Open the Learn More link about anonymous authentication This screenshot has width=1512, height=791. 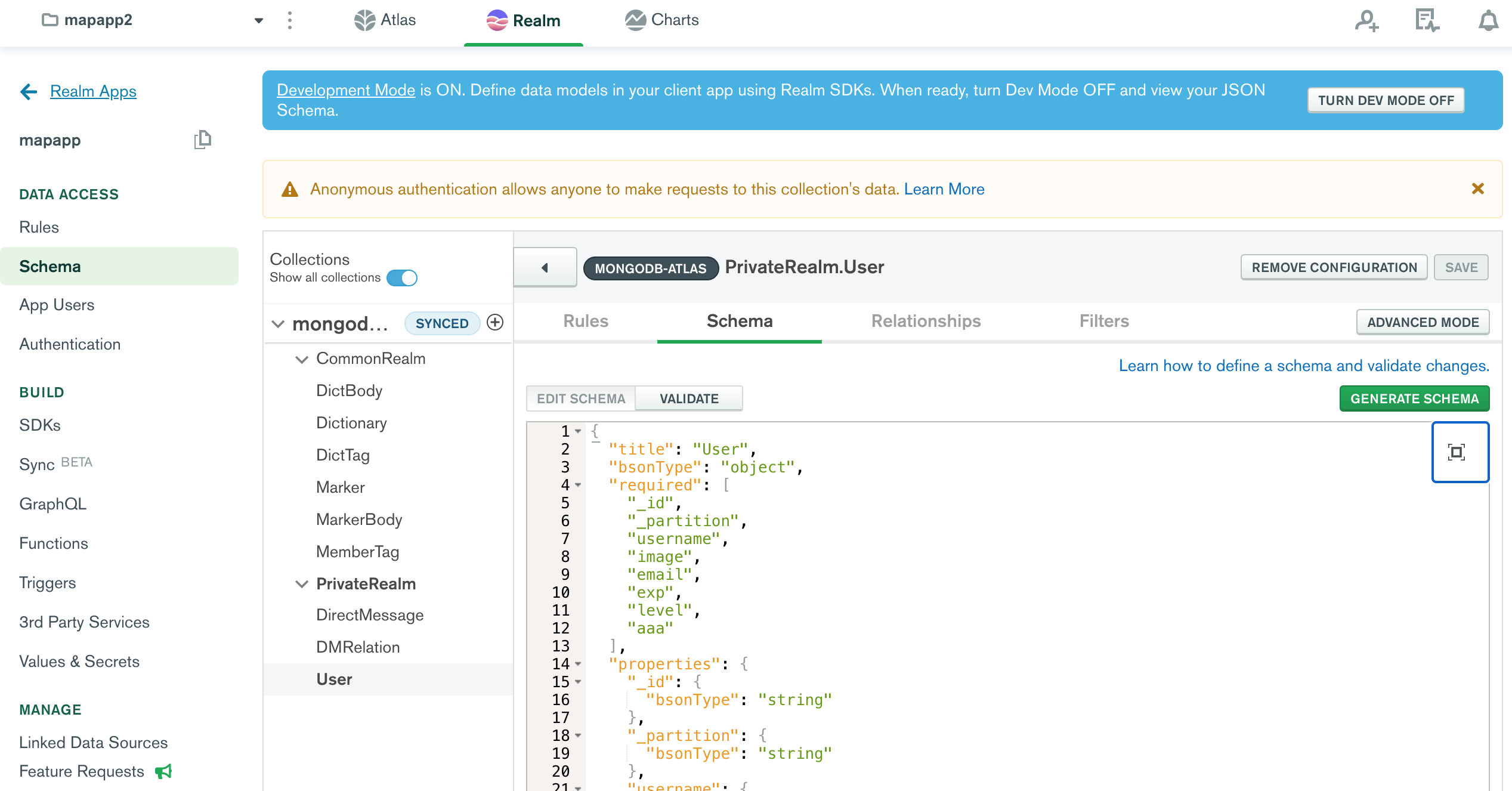click(945, 189)
